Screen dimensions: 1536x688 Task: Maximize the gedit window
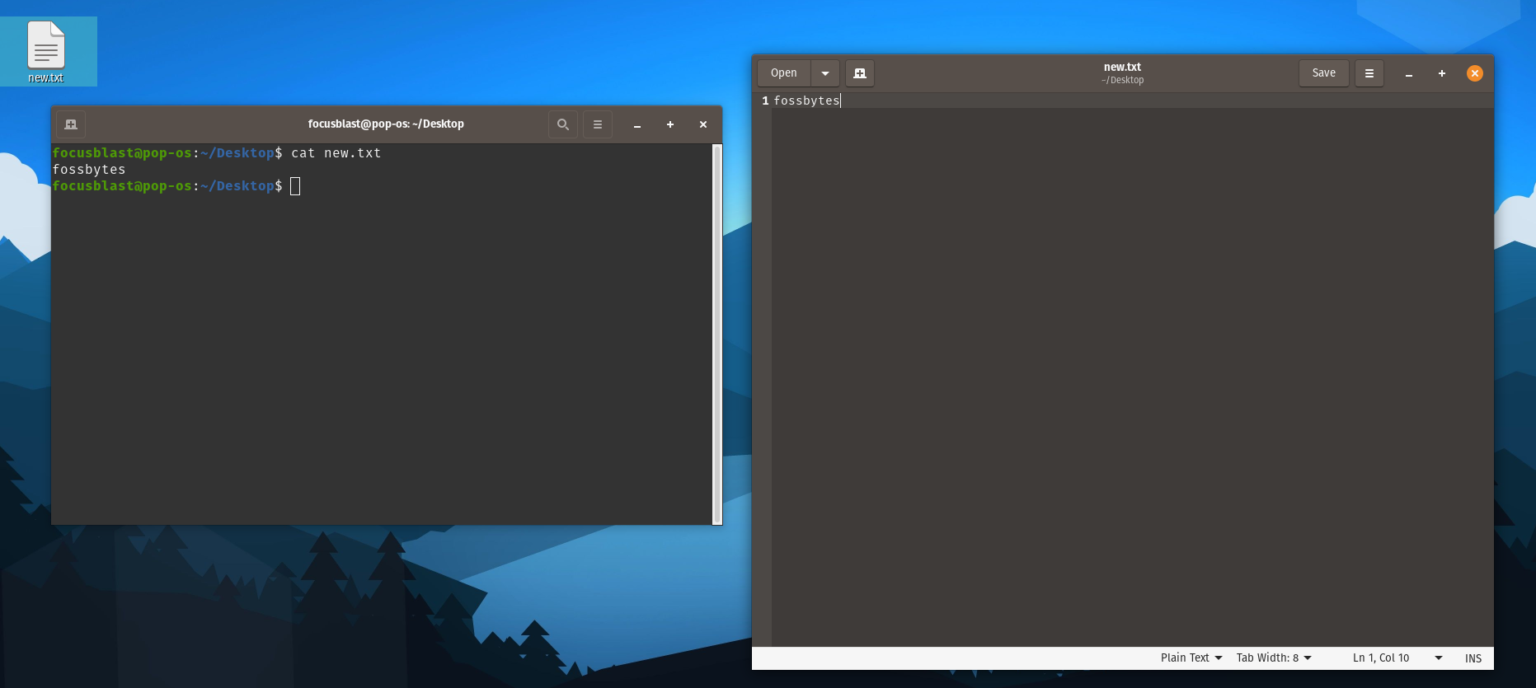pos(1441,72)
